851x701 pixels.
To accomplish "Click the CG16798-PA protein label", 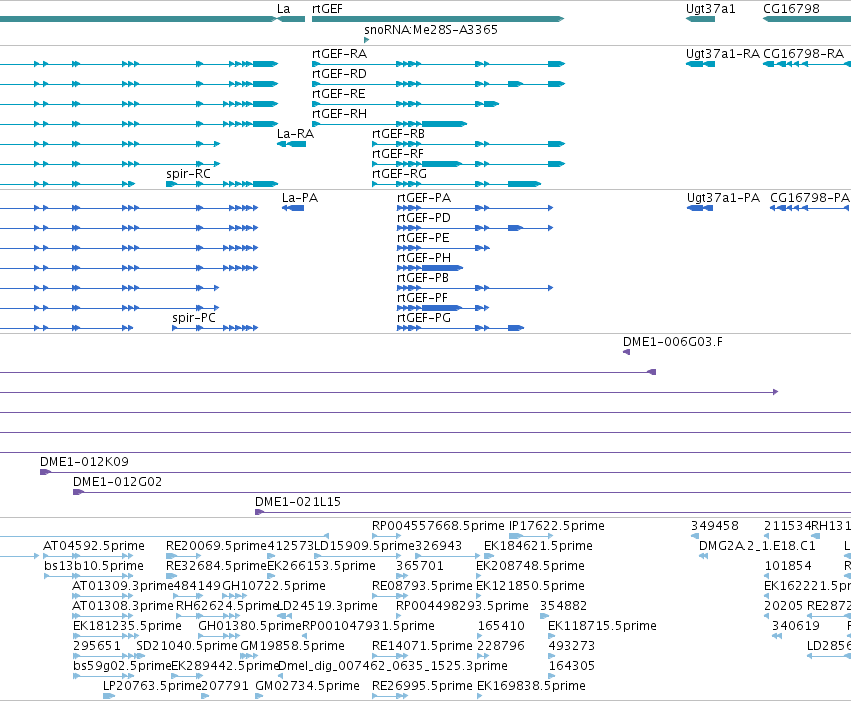I will coord(810,198).
